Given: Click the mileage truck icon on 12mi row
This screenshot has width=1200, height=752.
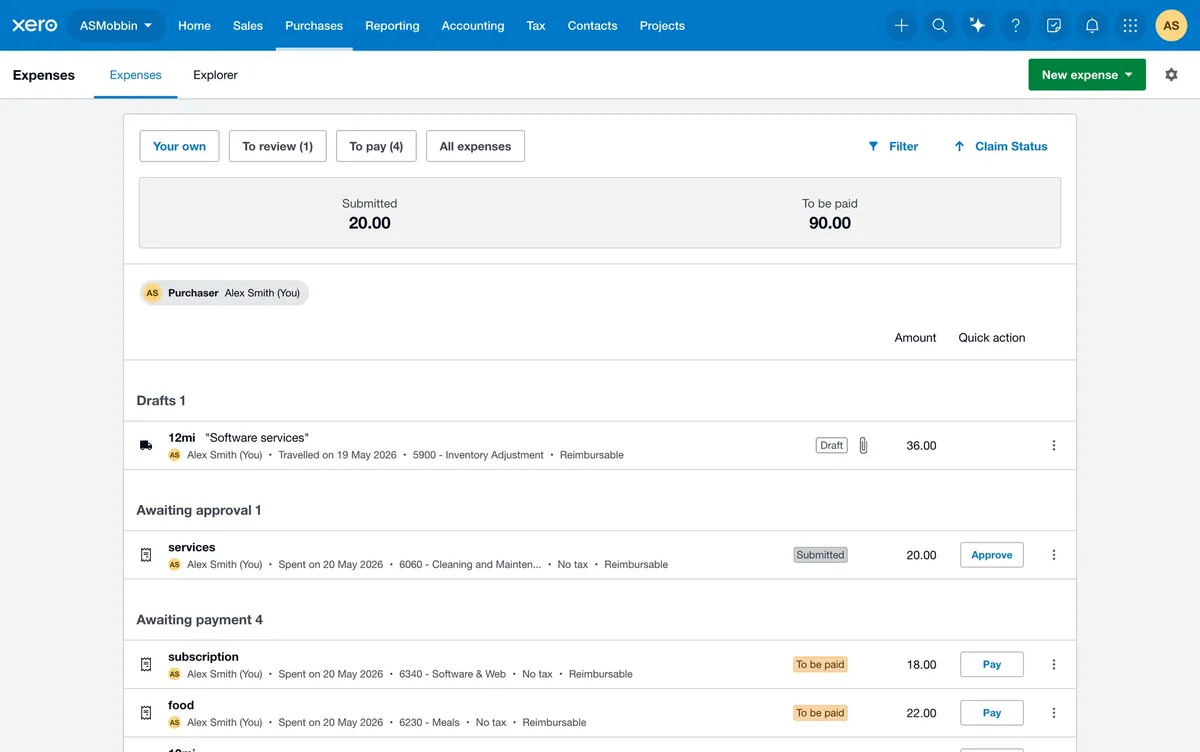Looking at the screenshot, I should pos(146,446).
